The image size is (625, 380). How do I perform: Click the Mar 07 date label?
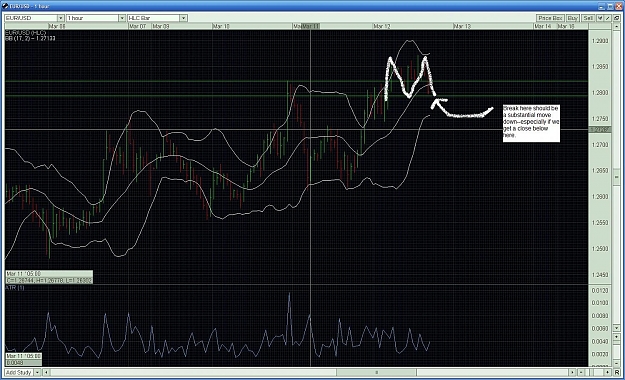[138, 26]
